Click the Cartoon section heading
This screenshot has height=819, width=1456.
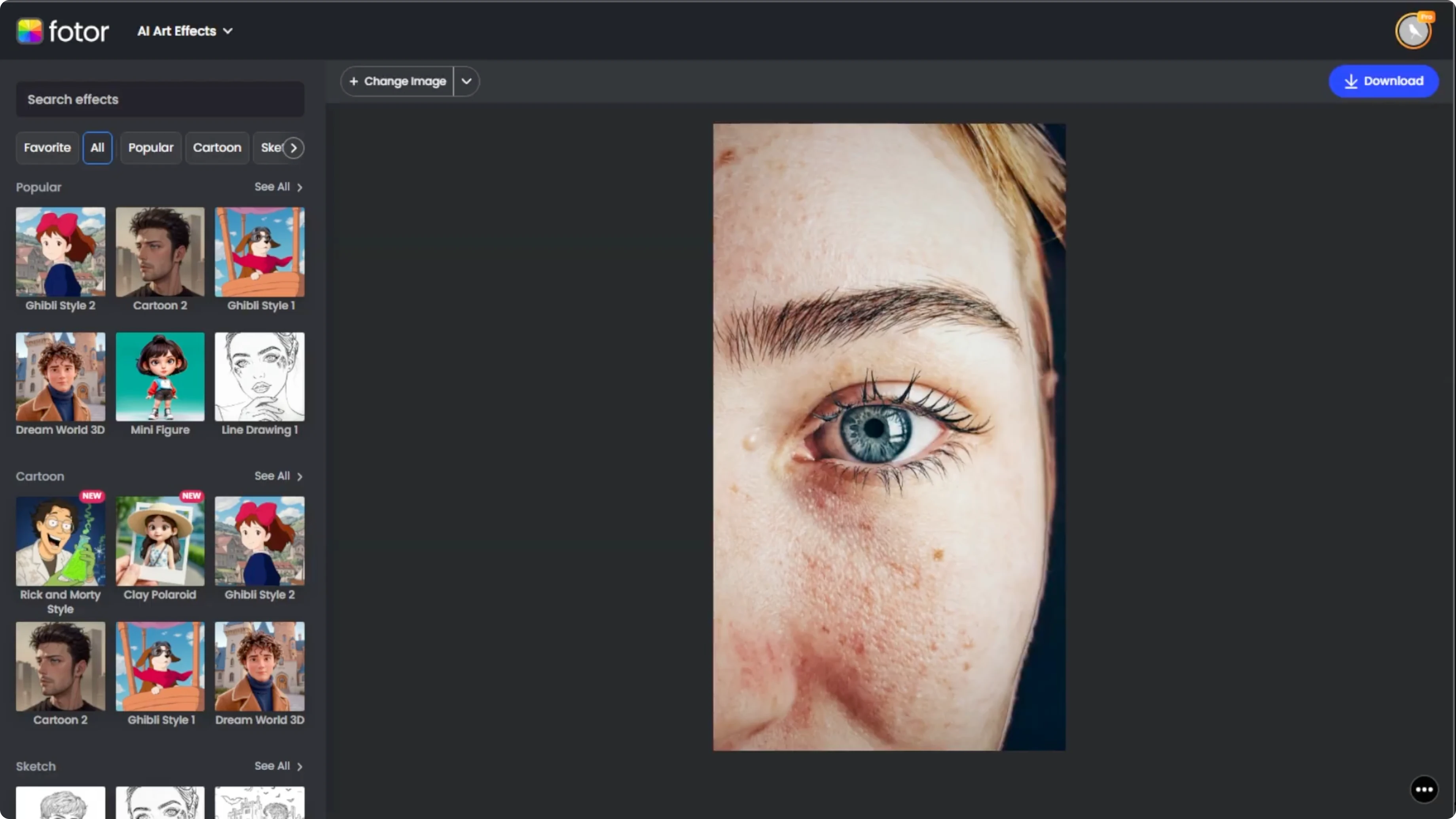[40, 476]
